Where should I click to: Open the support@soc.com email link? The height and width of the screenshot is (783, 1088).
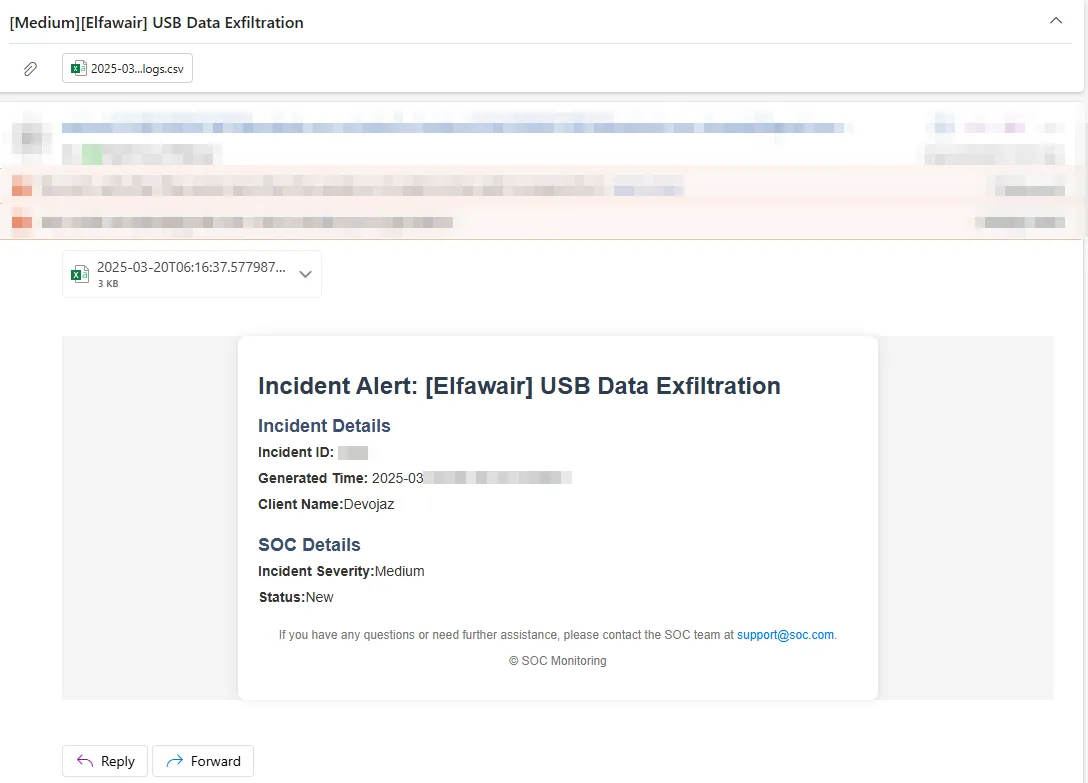[785, 634]
